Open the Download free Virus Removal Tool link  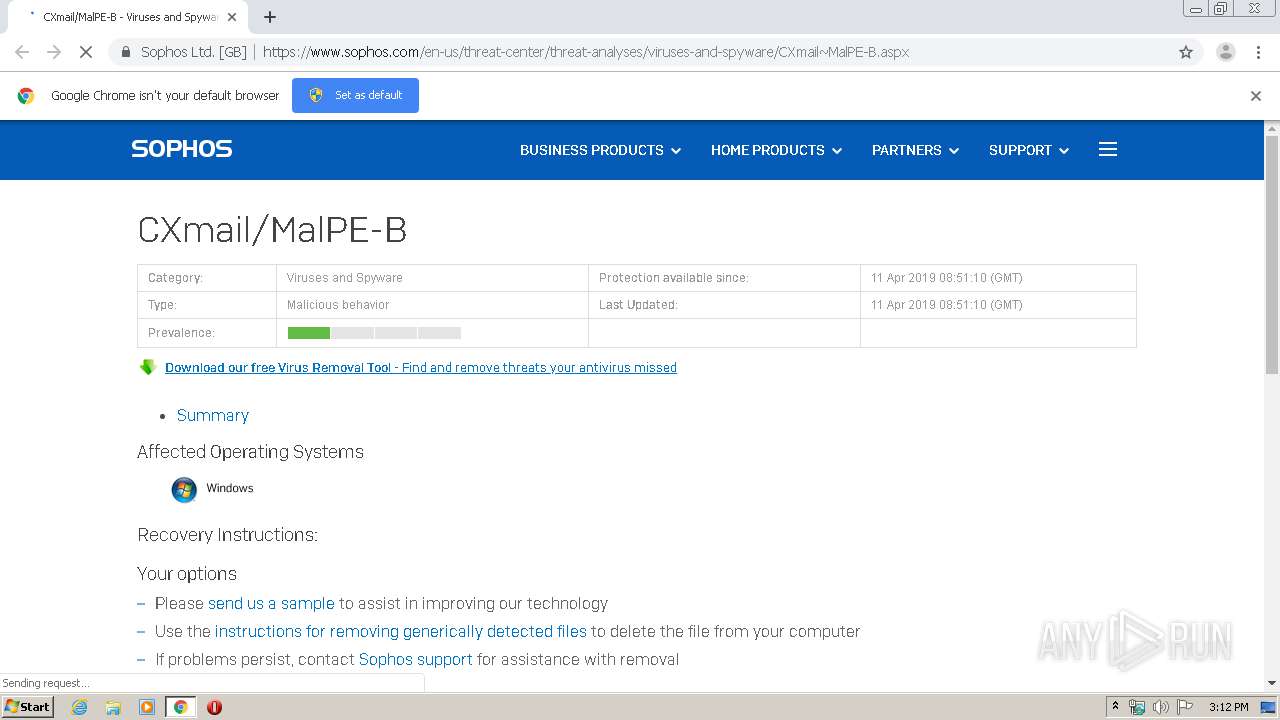[421, 368]
